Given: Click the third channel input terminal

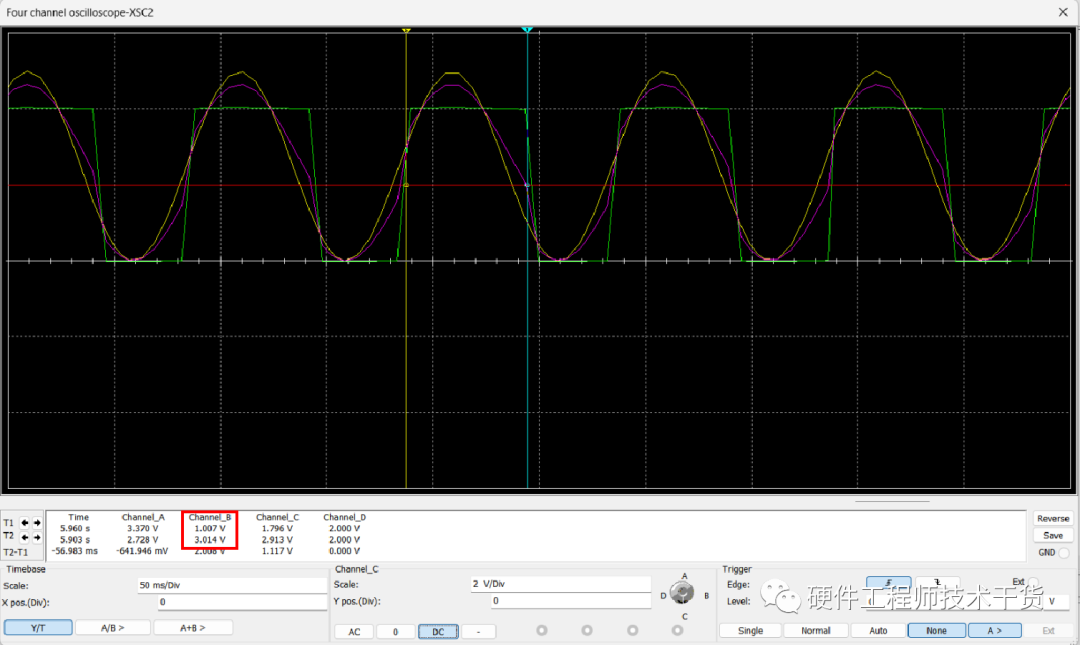Looking at the screenshot, I should click(x=632, y=630).
